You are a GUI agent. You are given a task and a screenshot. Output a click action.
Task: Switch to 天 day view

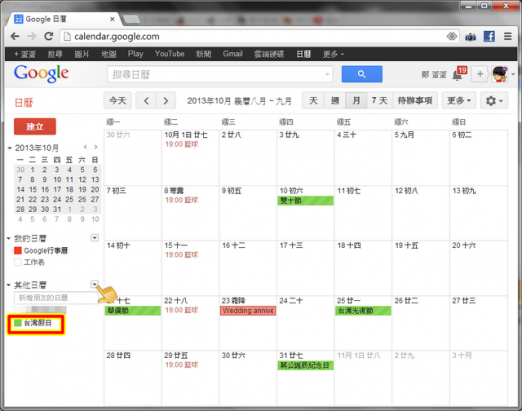click(x=313, y=101)
